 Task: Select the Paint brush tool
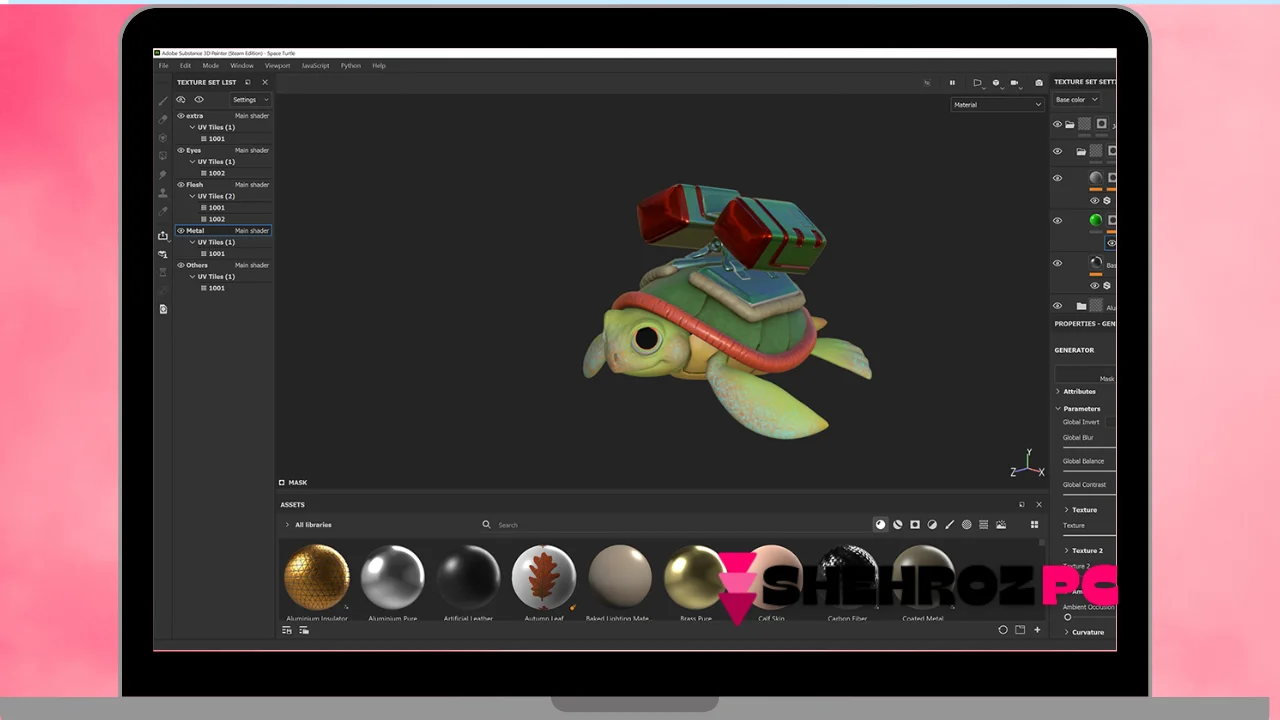click(x=163, y=101)
